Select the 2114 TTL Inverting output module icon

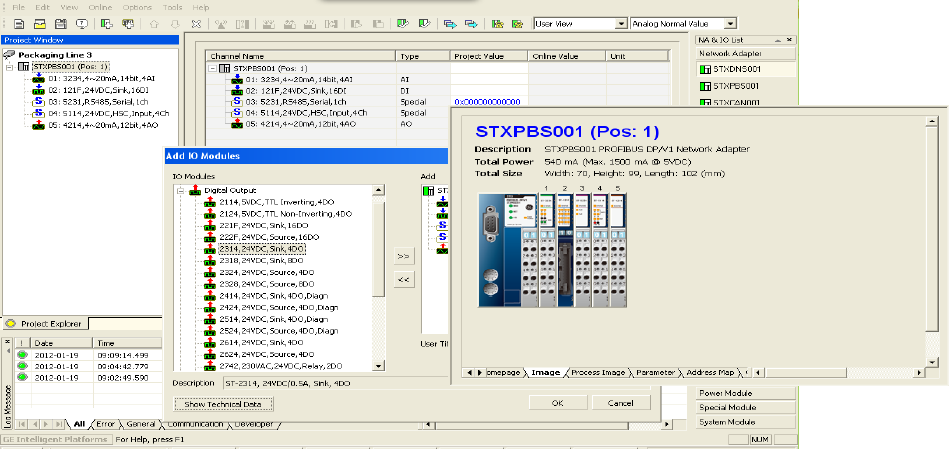(x=210, y=202)
